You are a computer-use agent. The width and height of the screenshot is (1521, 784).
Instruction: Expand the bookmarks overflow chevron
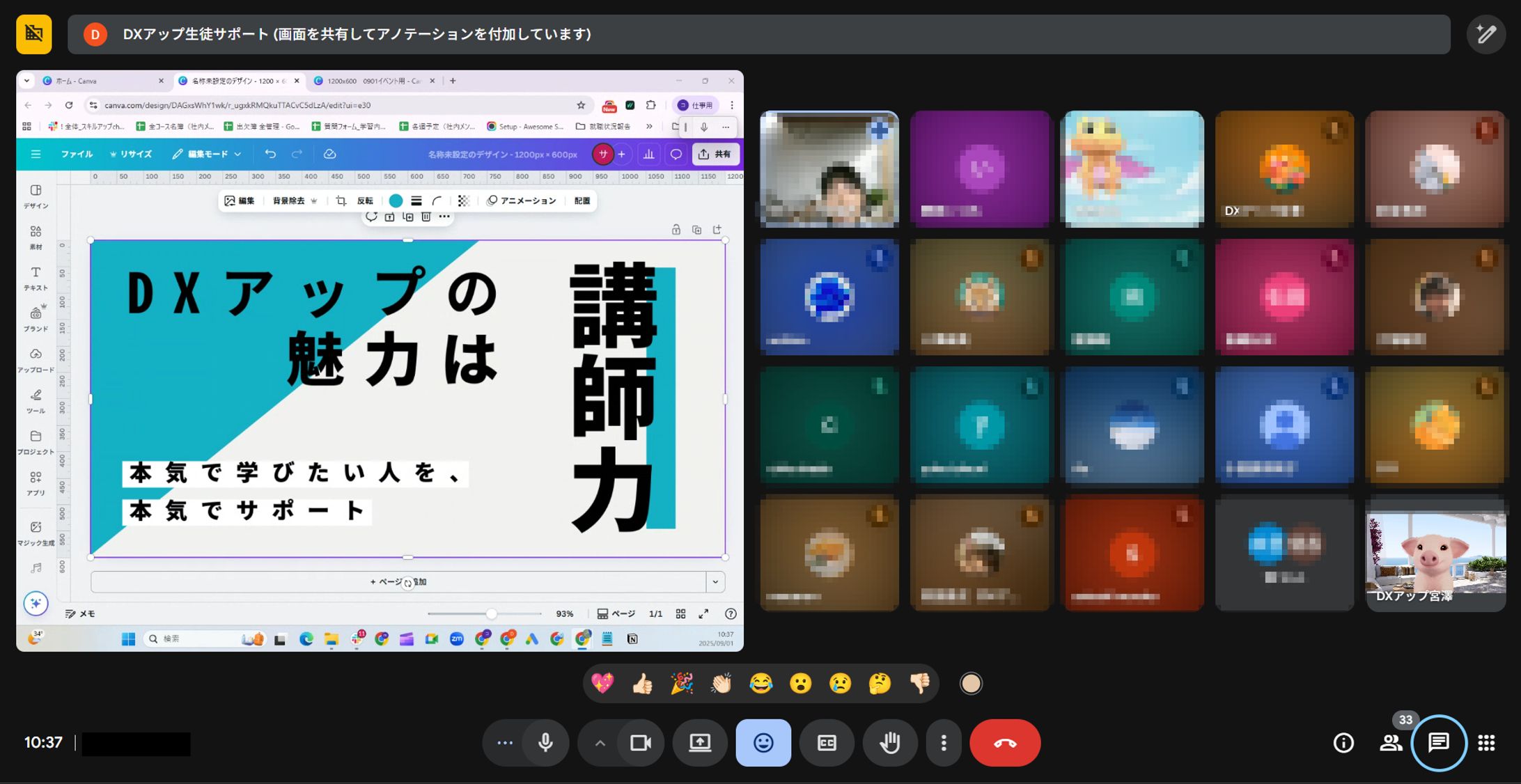coord(649,126)
